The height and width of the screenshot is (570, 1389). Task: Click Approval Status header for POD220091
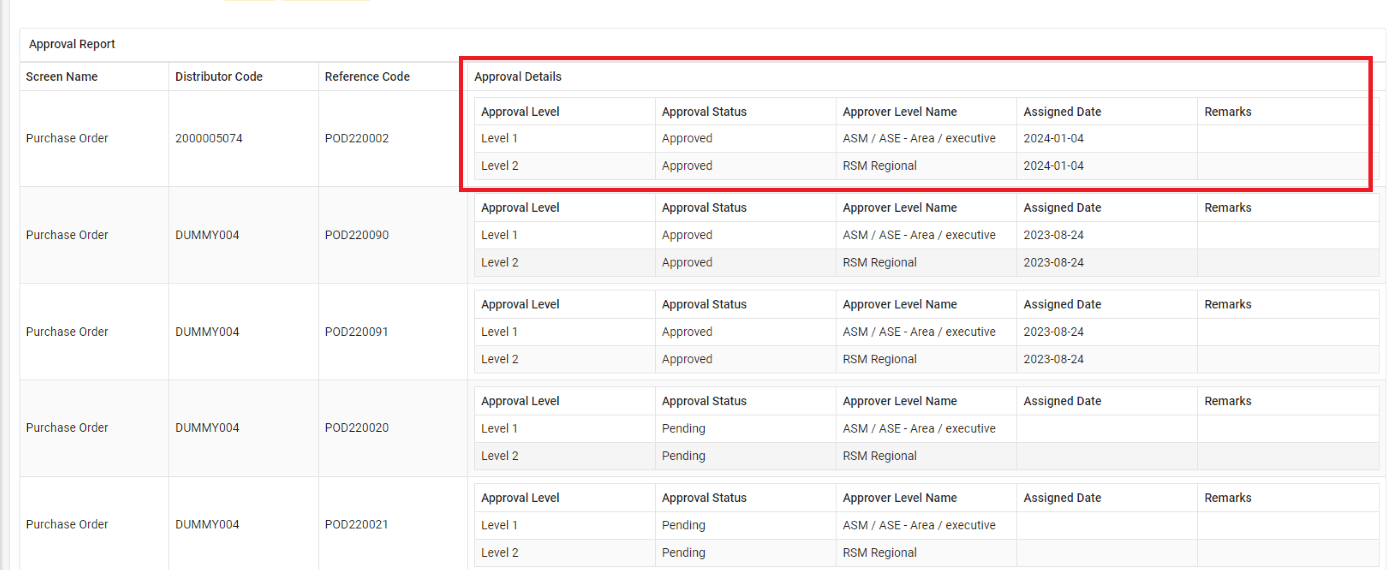pos(704,305)
